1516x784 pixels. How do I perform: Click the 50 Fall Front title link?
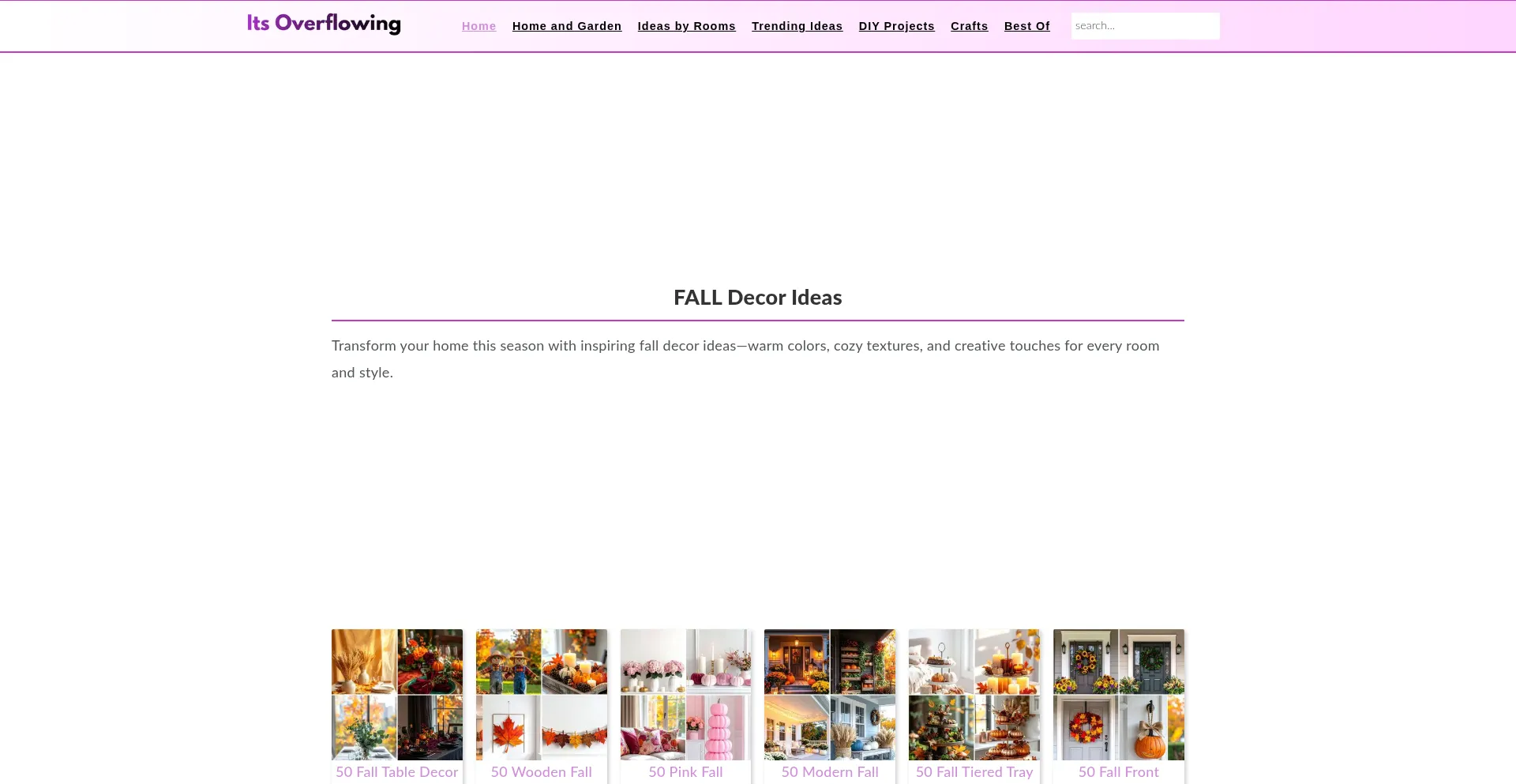pos(1119,772)
